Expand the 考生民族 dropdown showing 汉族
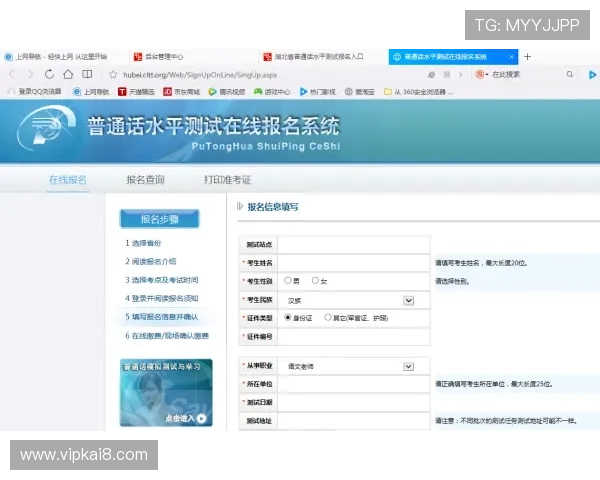600x480 pixels. pos(409,300)
